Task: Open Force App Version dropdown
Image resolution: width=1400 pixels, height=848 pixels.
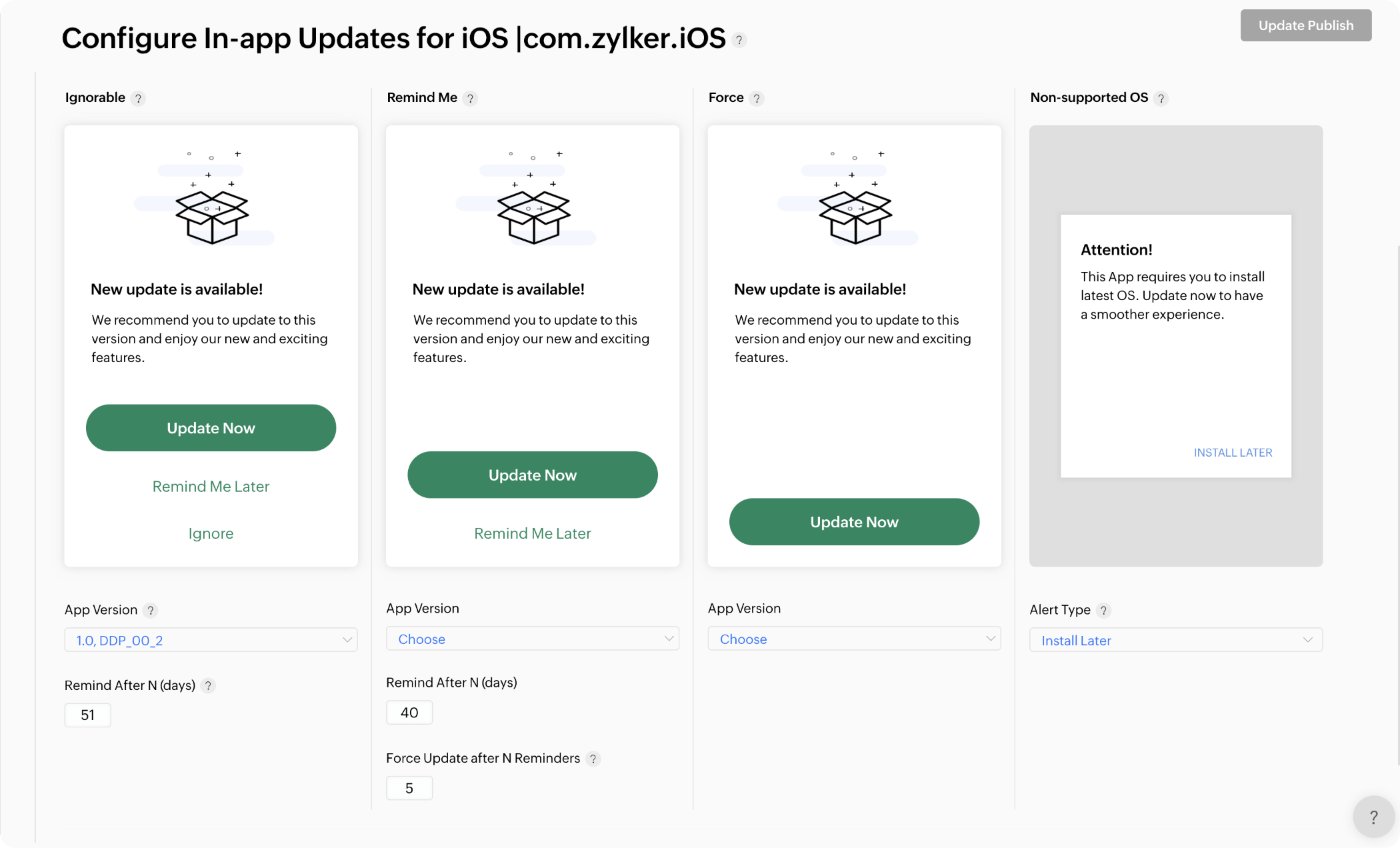Action: tap(854, 639)
